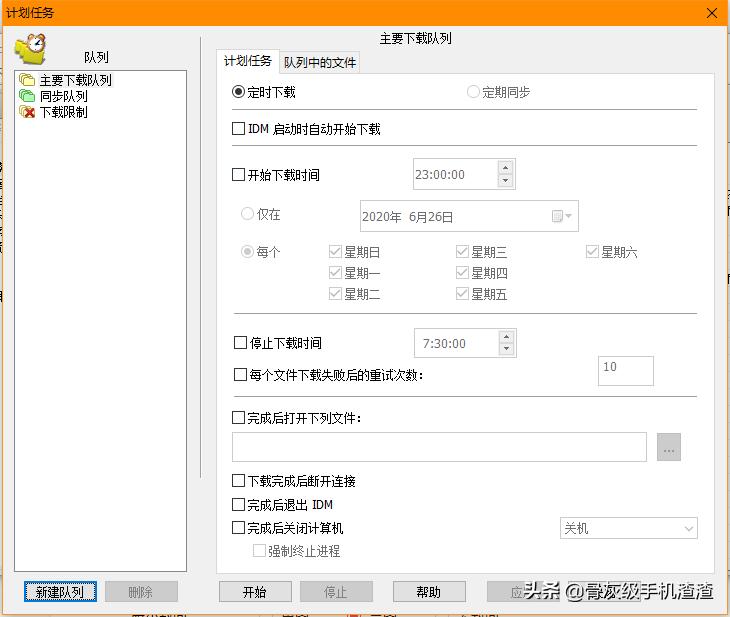Click the 停止 button
Image resolution: width=730 pixels, height=617 pixels.
tap(336, 591)
